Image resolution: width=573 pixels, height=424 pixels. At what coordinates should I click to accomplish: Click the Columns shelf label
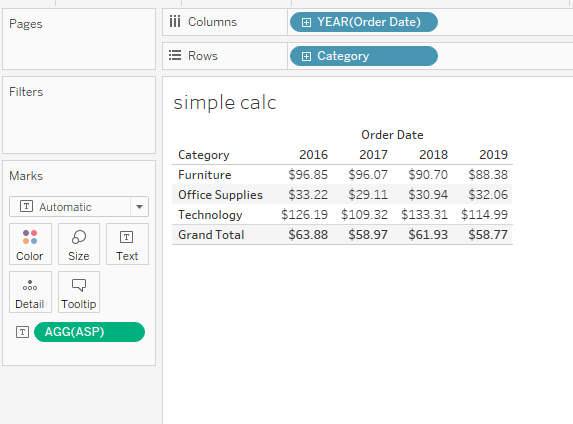[x=212, y=22]
